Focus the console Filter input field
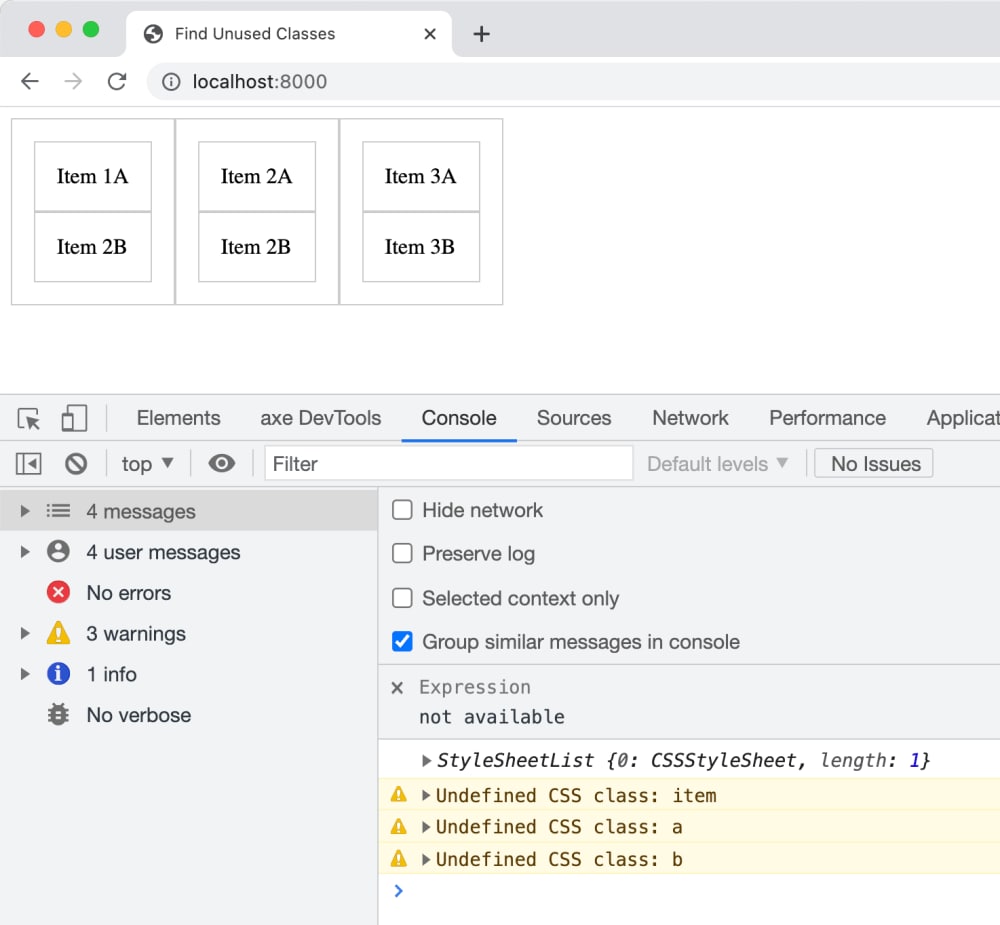Image resolution: width=1000 pixels, height=925 pixels. (x=449, y=464)
